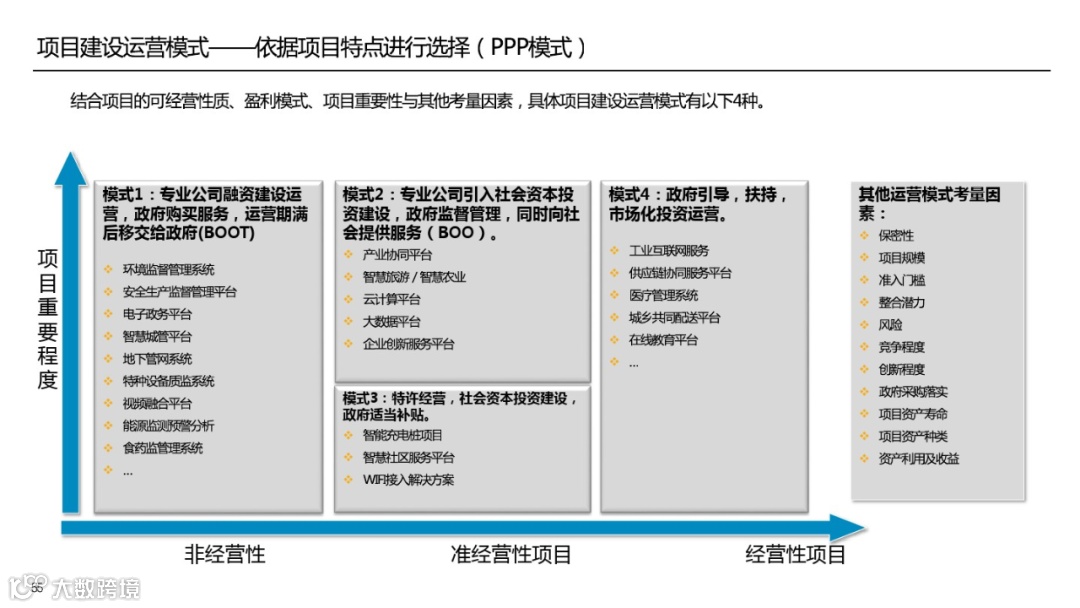Select bullet item '电子政务平台'
Screen dimensions: 1080x608
coord(157,314)
